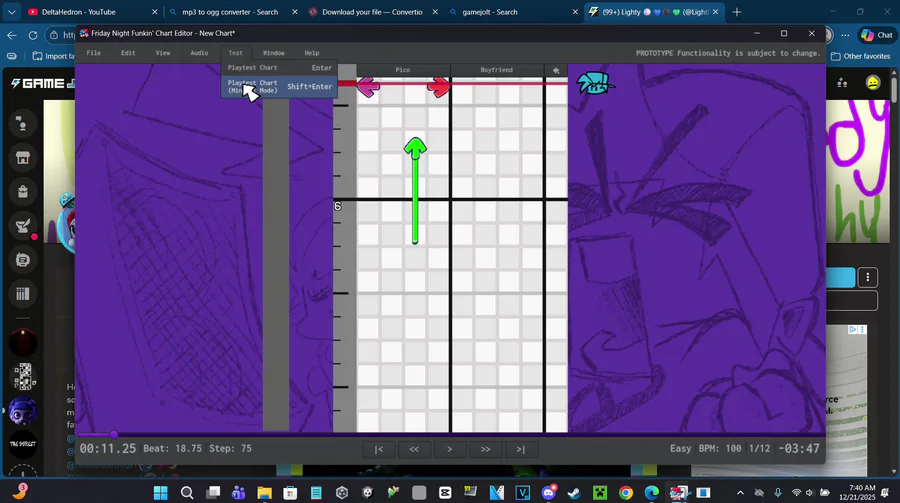Switch to mp3 to ogg converter tab

tap(230, 12)
